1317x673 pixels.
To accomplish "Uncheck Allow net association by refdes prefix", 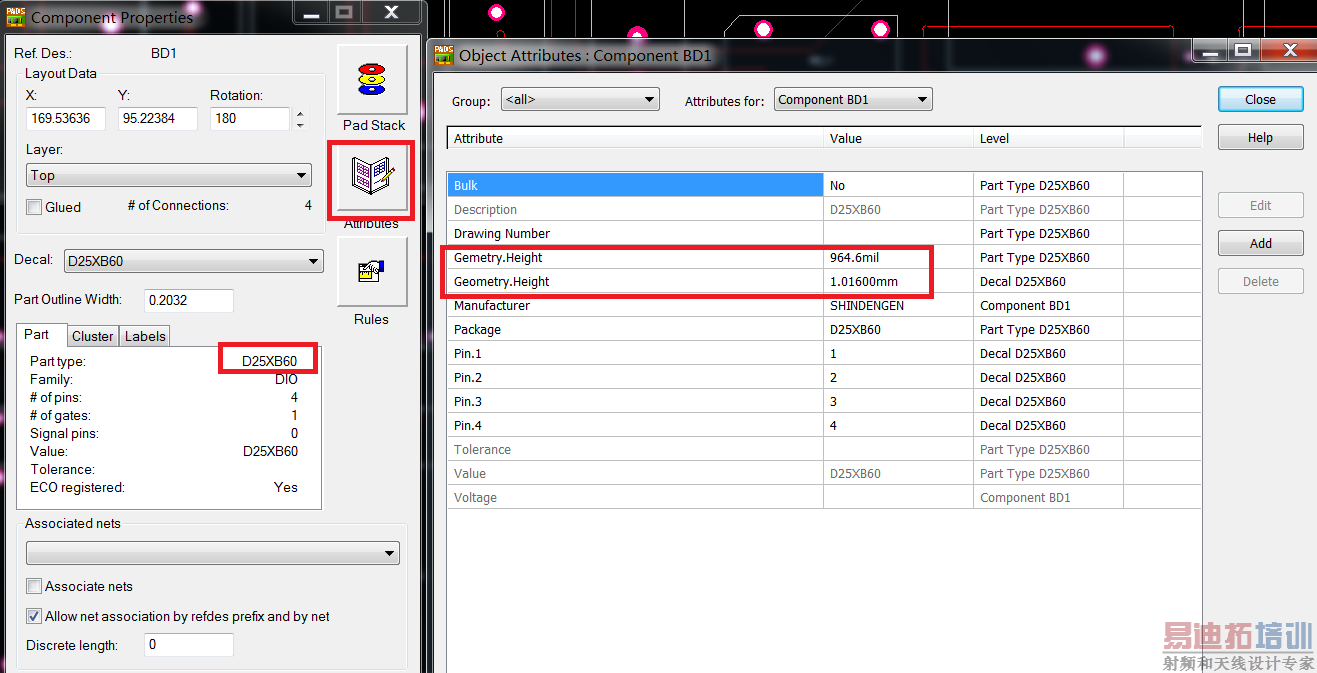I will coord(34,616).
